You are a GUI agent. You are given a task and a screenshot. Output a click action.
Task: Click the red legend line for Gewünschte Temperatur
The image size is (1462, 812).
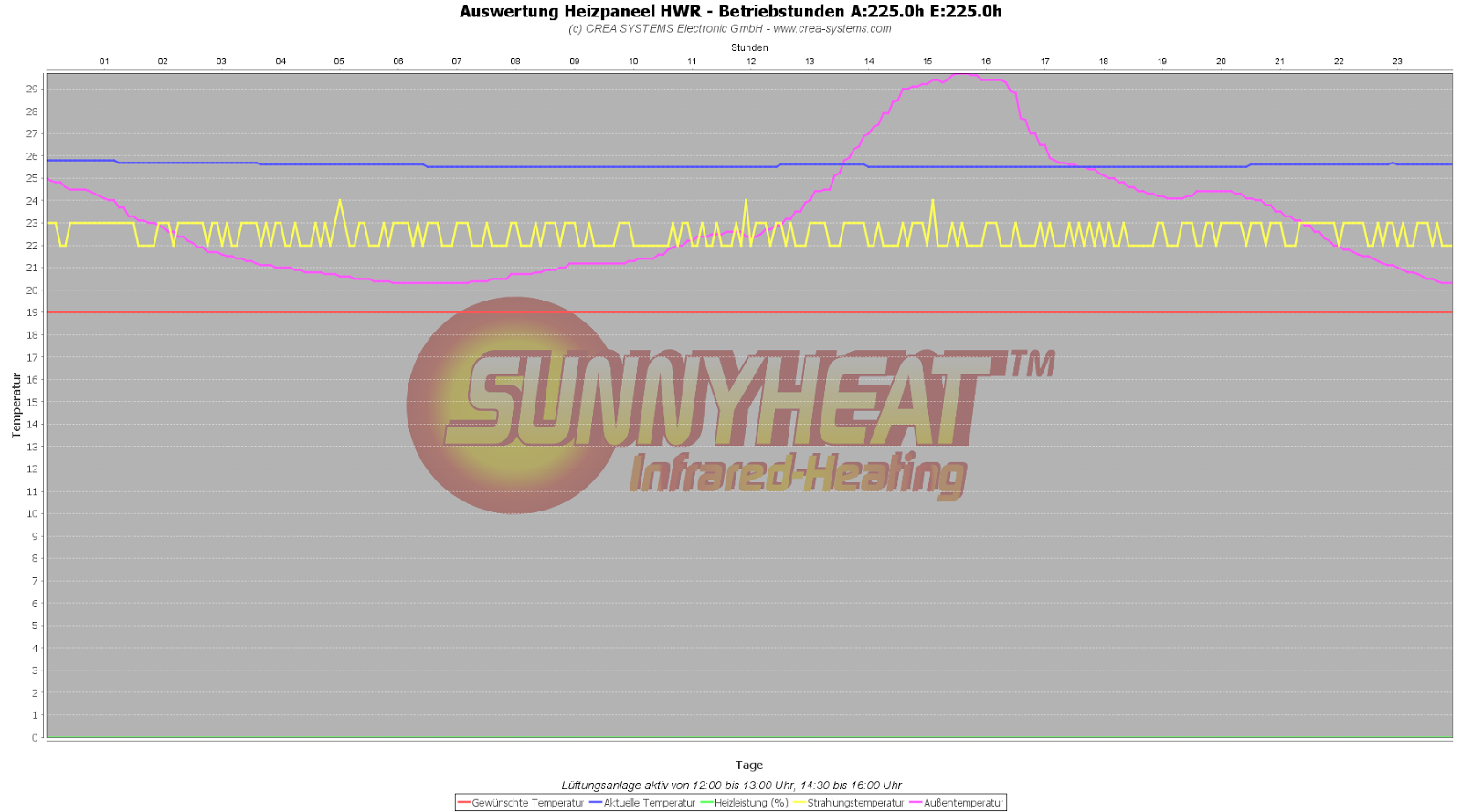(463, 803)
